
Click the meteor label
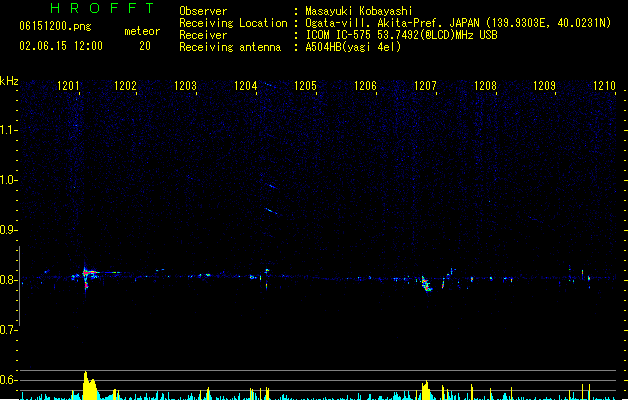coord(142,31)
